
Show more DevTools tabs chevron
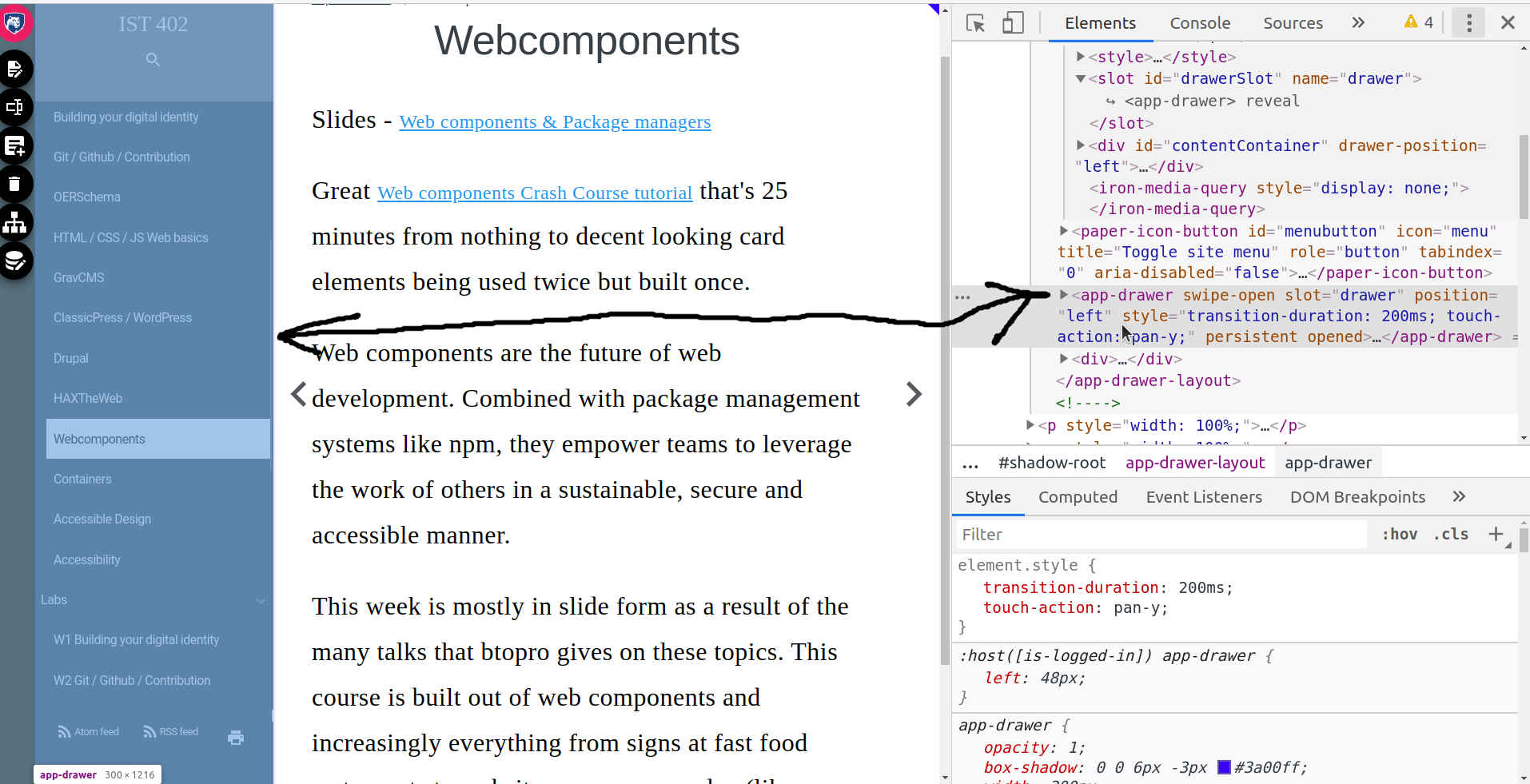[1358, 22]
